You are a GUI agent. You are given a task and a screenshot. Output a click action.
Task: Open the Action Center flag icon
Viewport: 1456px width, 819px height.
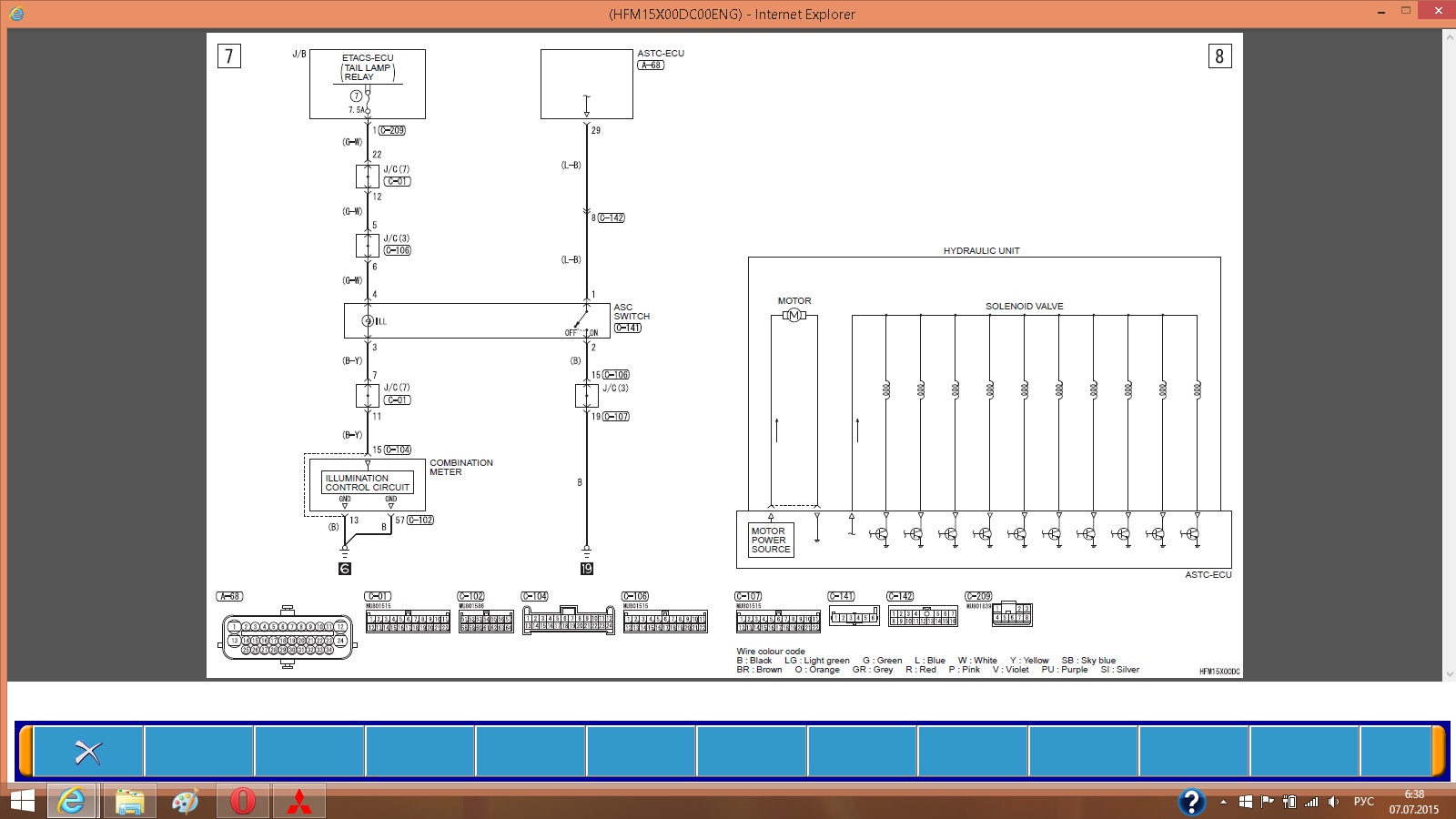[x=1267, y=802]
